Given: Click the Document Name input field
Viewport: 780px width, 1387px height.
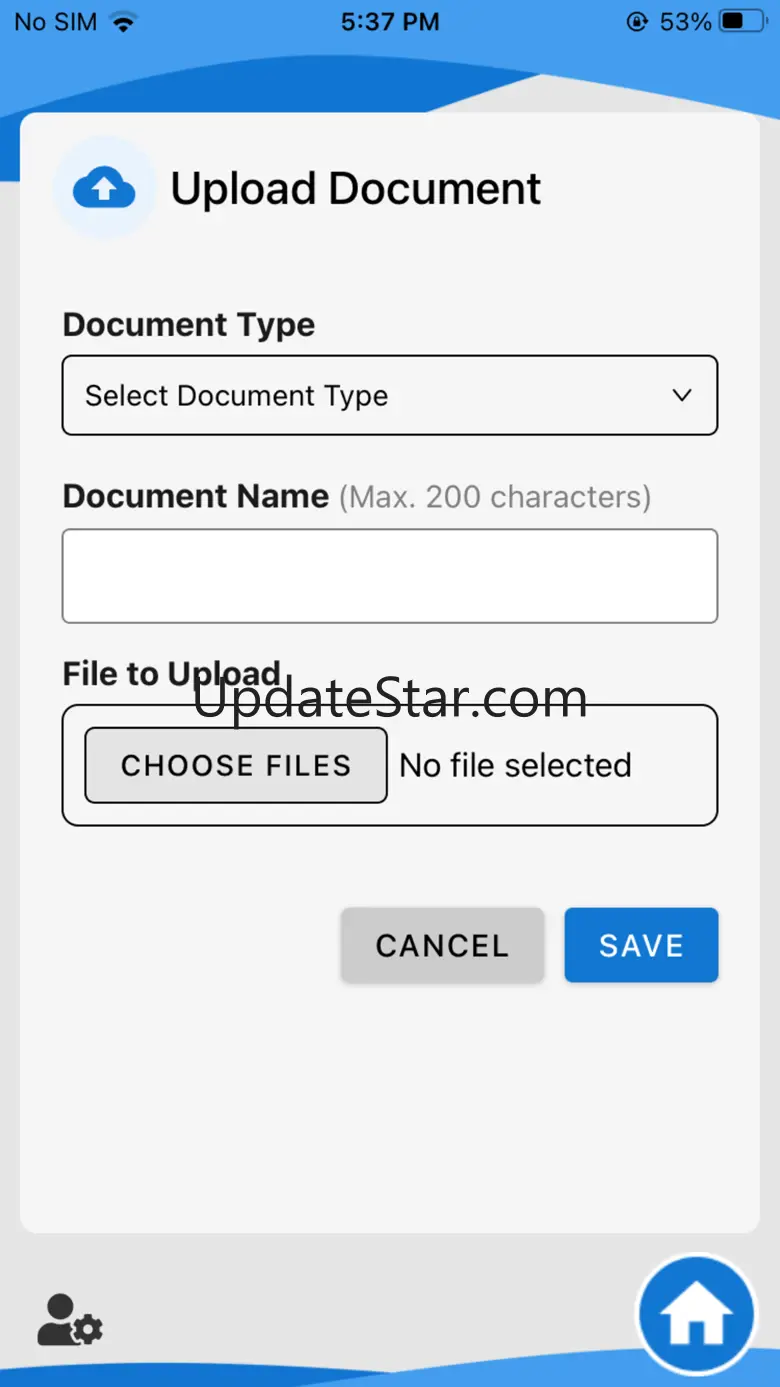Looking at the screenshot, I should pyautogui.click(x=390, y=576).
